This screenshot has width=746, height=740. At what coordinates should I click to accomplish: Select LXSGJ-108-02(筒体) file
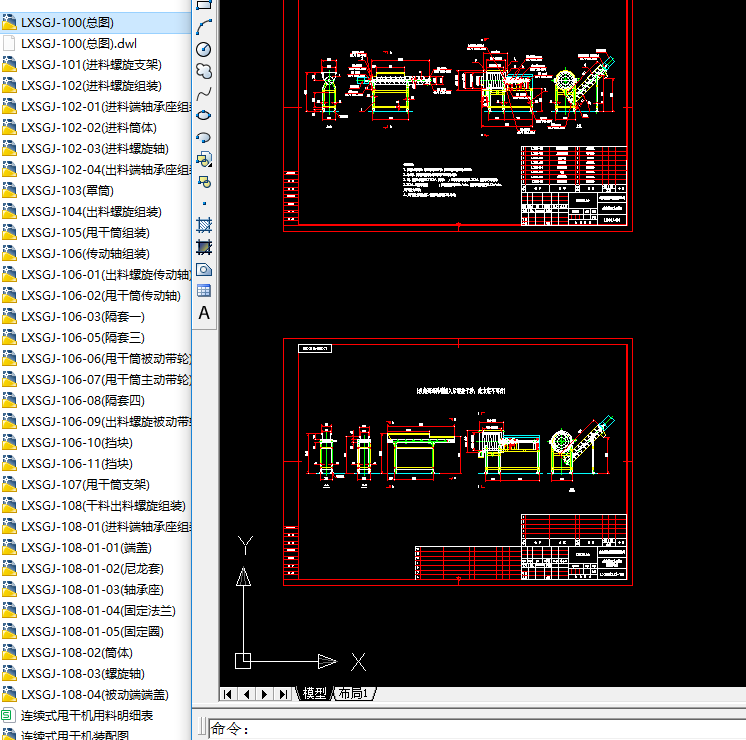coord(77,652)
